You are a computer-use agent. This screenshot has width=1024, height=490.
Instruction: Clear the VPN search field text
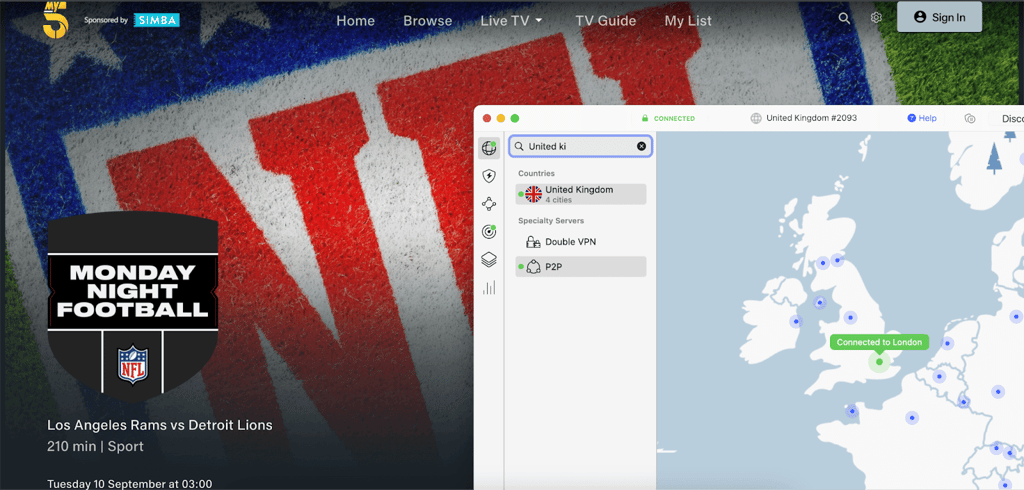pos(641,146)
